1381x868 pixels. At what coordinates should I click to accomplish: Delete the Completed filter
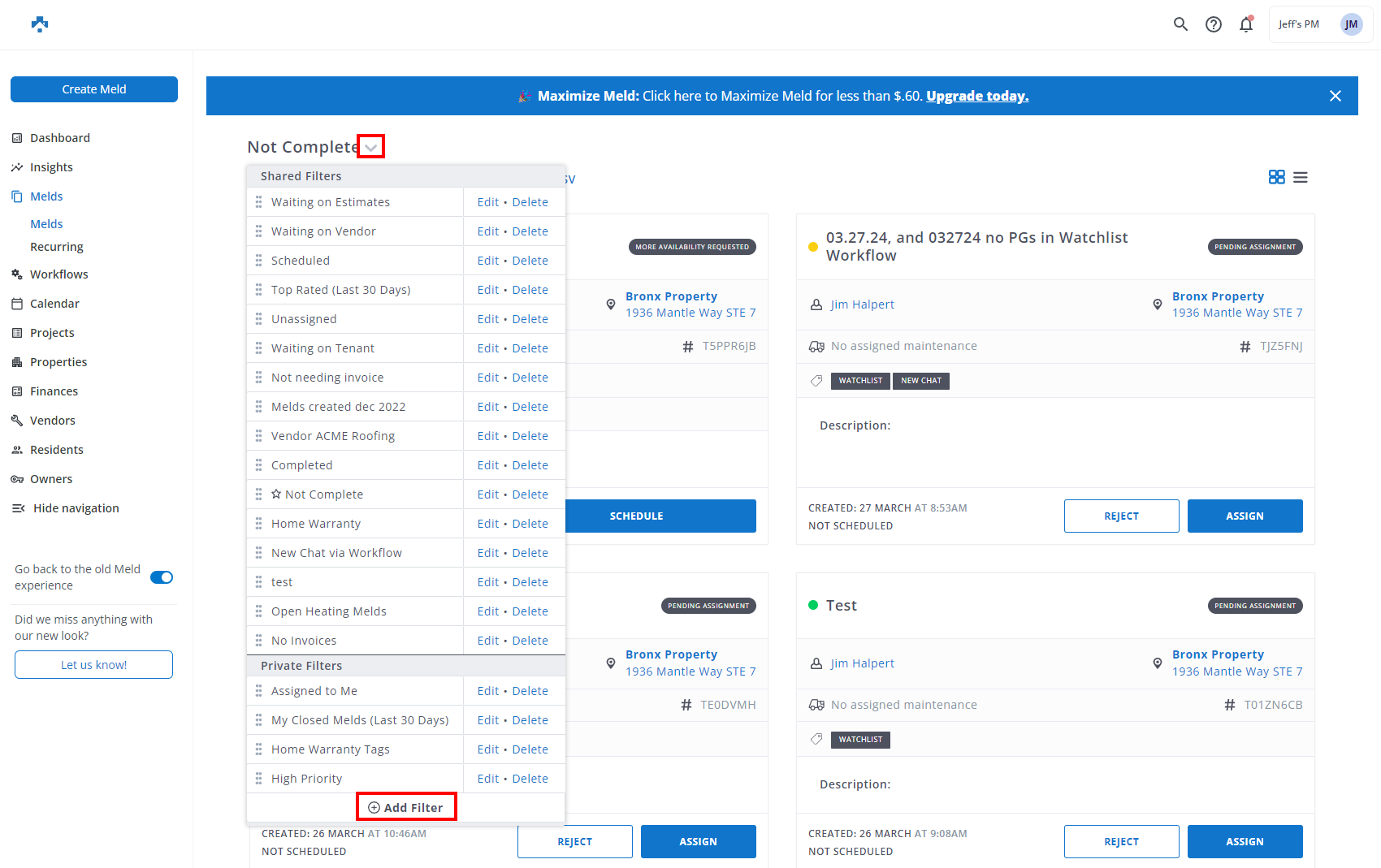coord(530,465)
